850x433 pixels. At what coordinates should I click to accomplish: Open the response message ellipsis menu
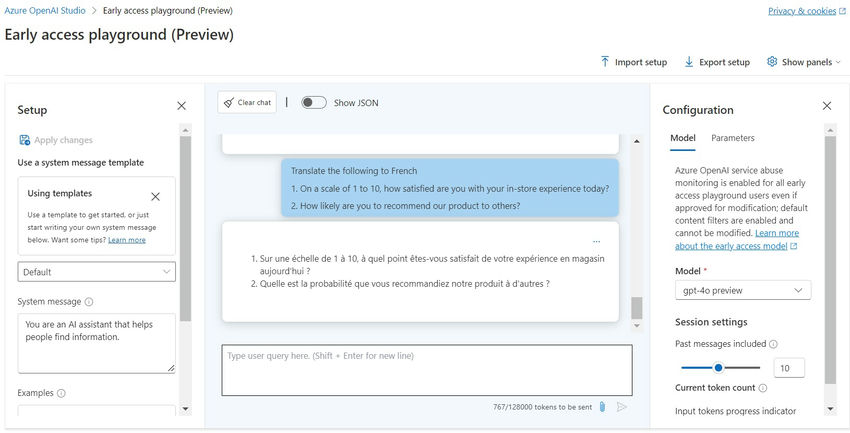[597, 241]
